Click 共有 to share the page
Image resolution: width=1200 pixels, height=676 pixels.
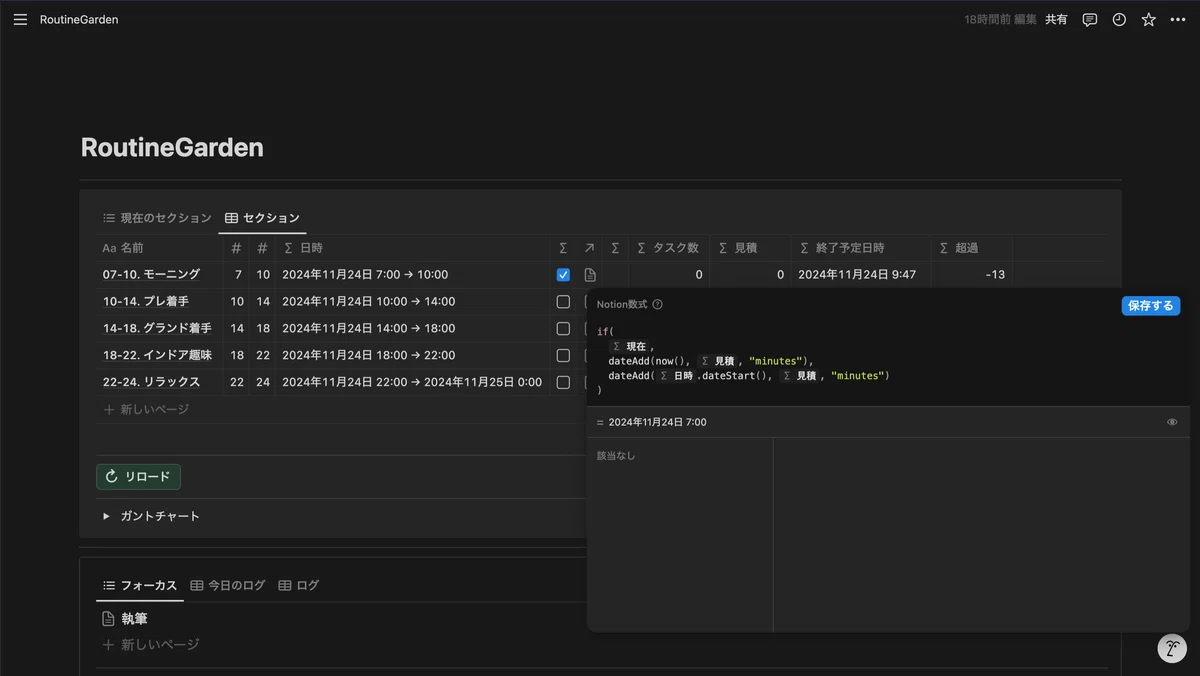(1056, 19)
